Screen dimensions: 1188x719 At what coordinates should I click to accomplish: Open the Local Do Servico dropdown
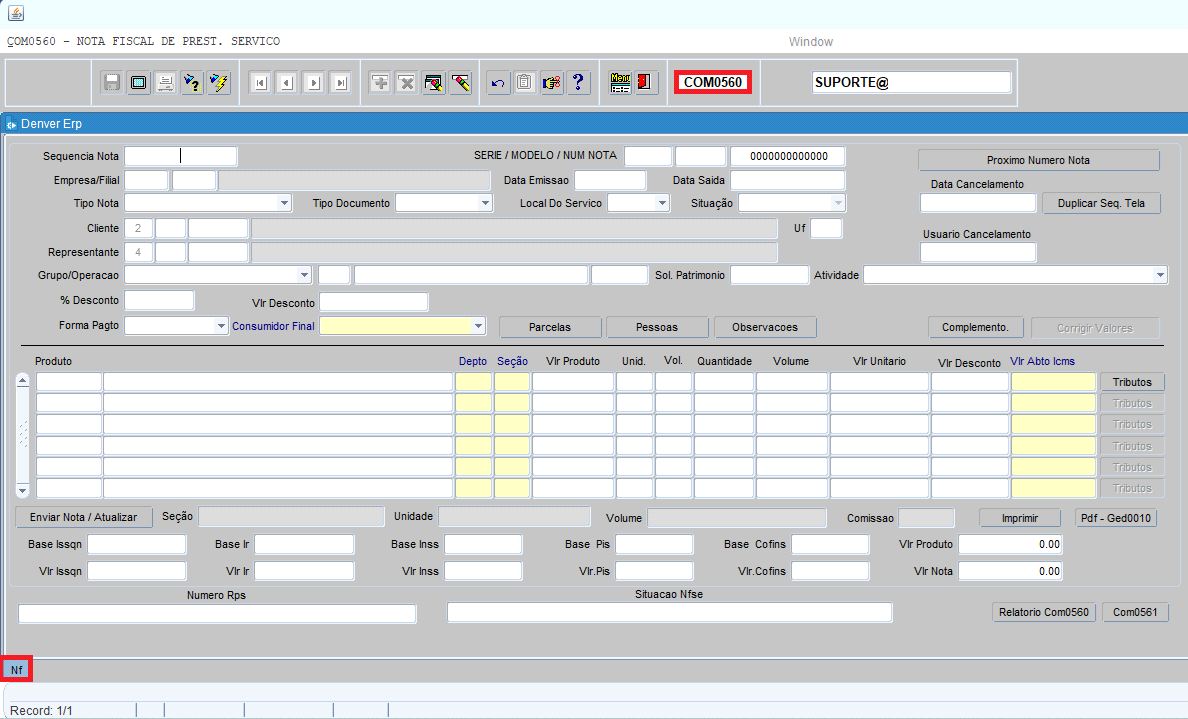[662, 203]
